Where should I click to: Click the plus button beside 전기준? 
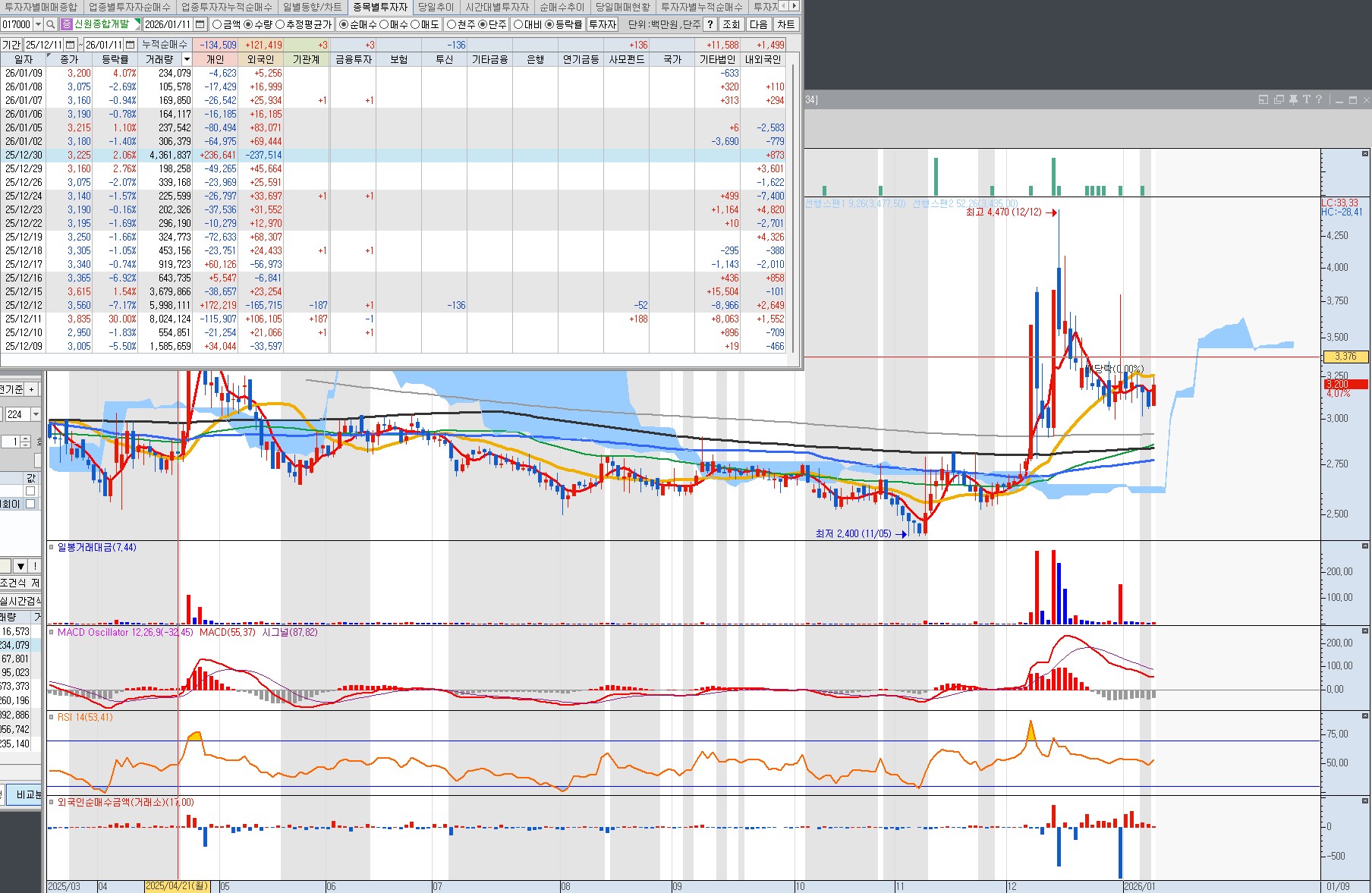(x=32, y=389)
